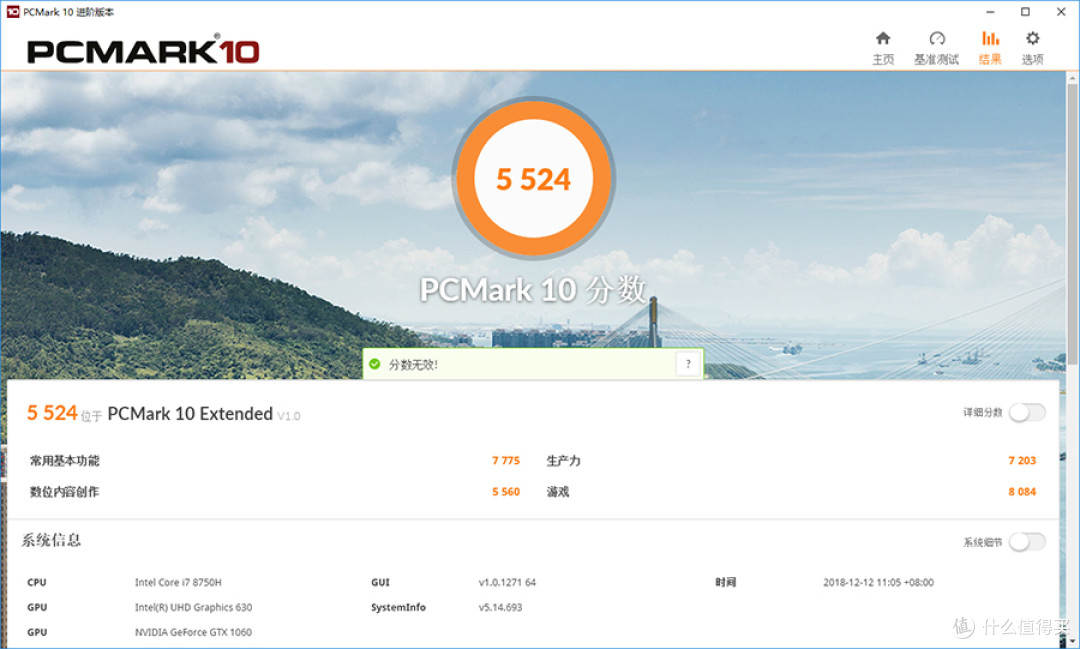Open the 基准测试 benchmark gauge icon
Image resolution: width=1080 pixels, height=649 pixels.
click(x=937, y=39)
